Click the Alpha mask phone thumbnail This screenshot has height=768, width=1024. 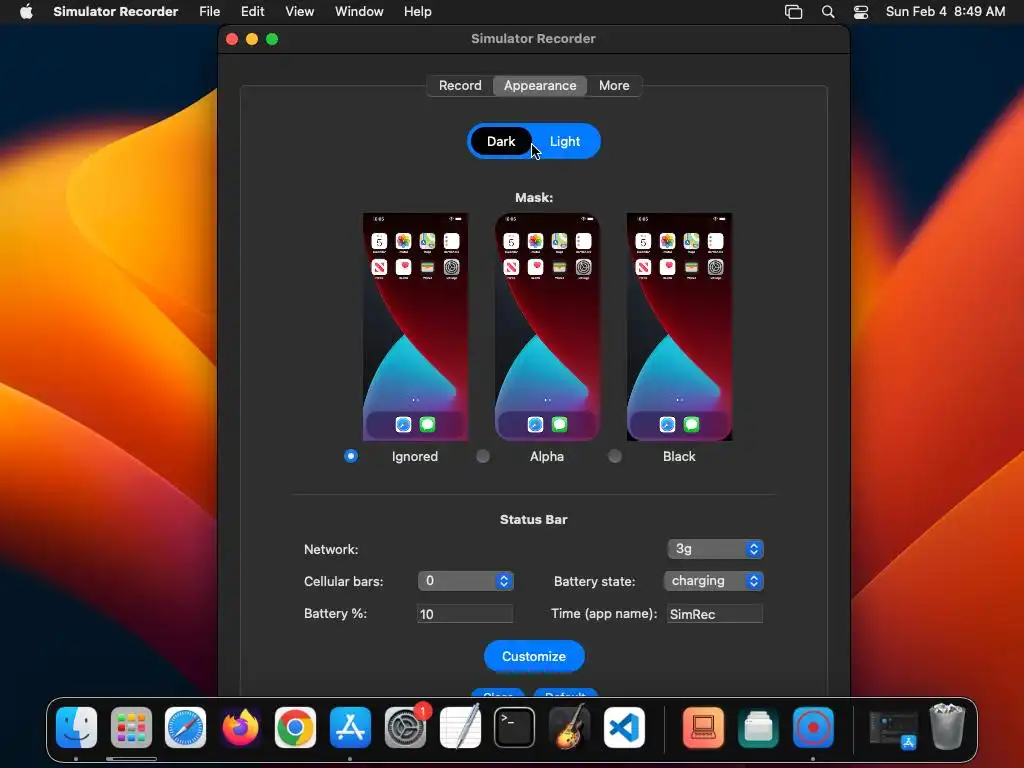547,327
